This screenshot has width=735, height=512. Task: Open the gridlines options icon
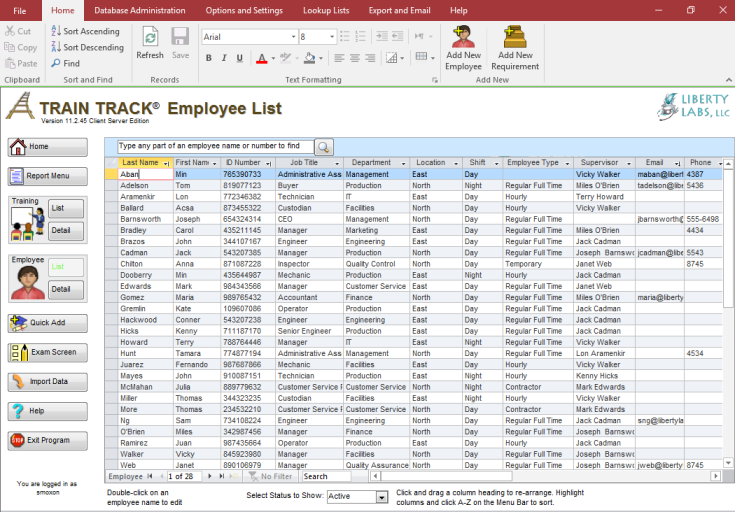(x=391, y=58)
